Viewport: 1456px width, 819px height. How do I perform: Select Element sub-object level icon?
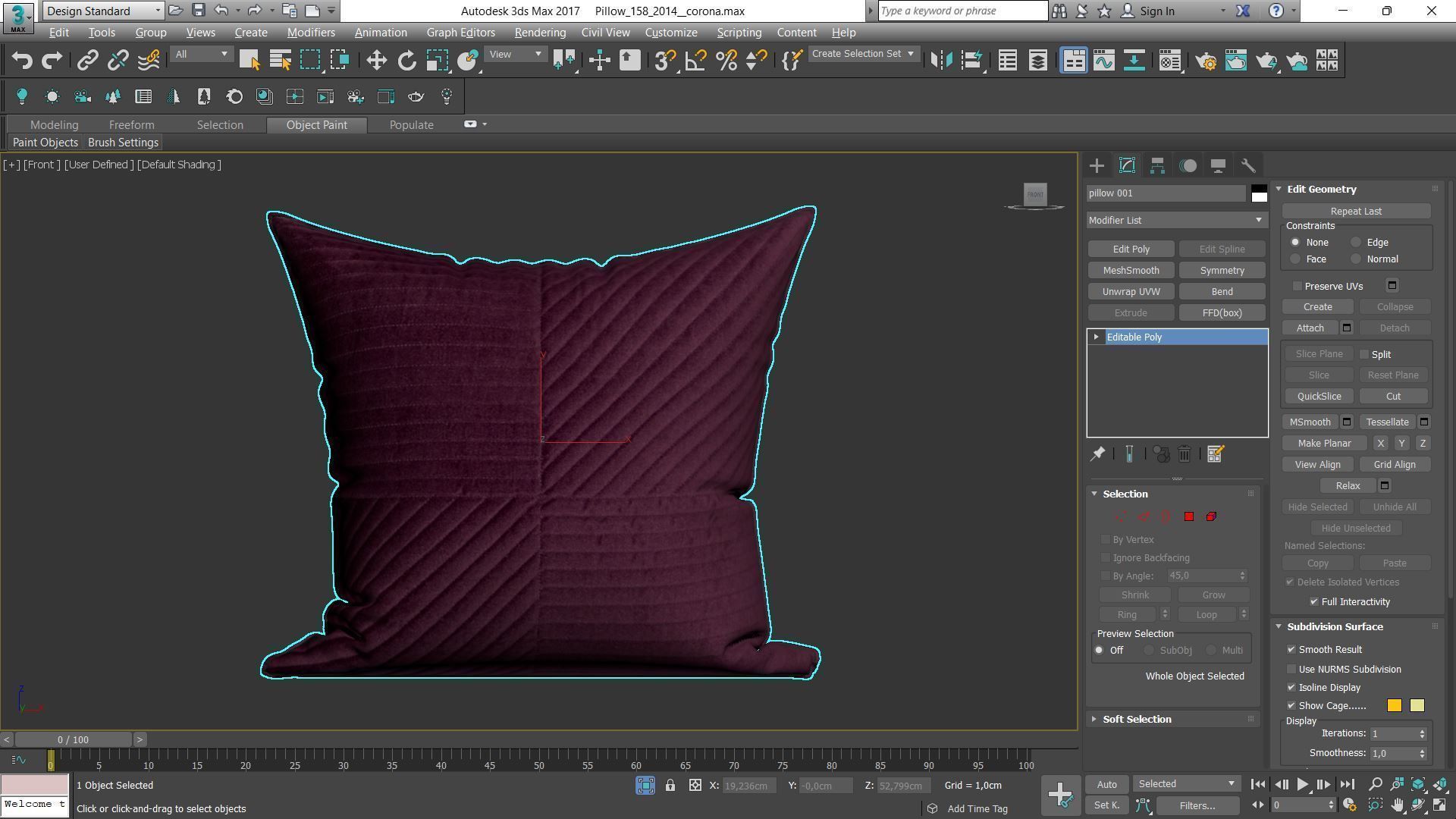click(1211, 516)
